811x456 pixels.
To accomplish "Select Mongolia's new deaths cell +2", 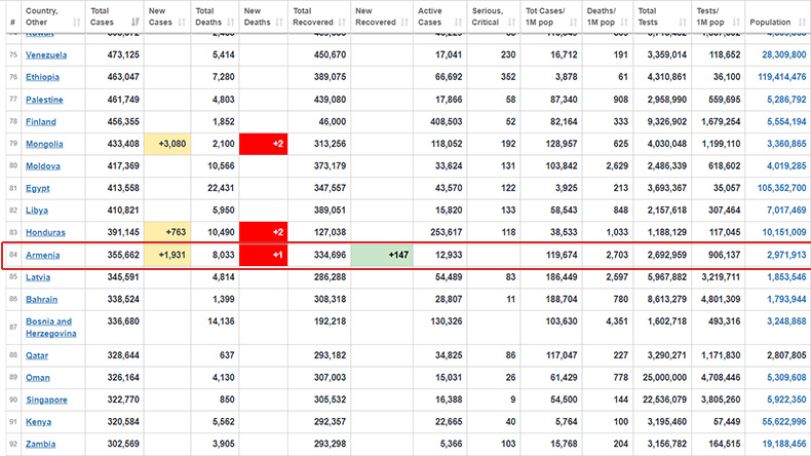I will coord(263,144).
